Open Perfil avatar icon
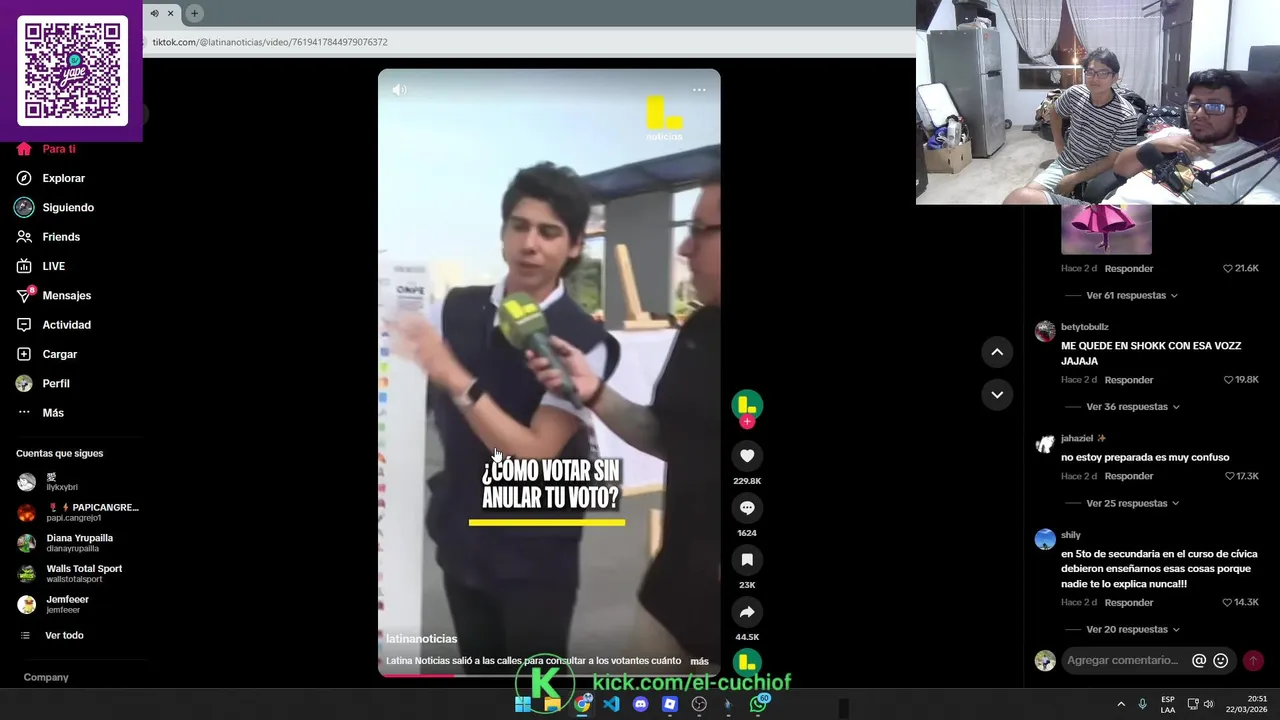 point(24,383)
